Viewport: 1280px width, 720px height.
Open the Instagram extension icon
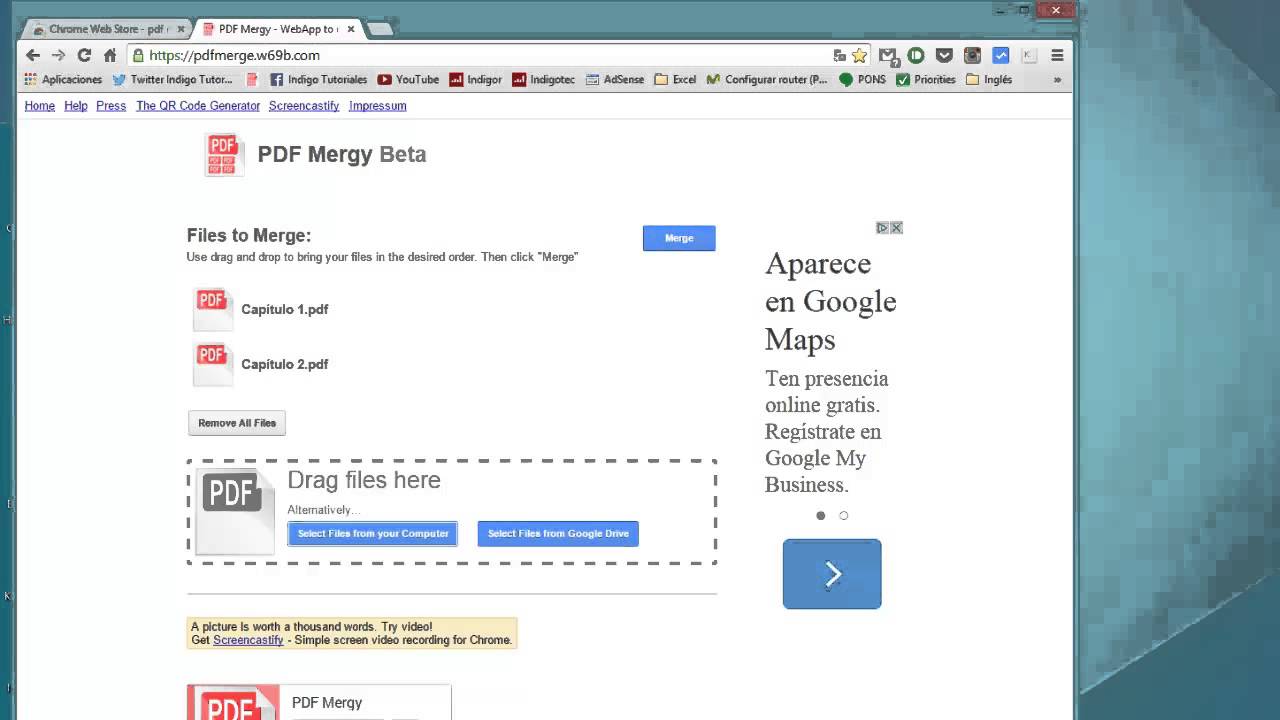pos(972,56)
